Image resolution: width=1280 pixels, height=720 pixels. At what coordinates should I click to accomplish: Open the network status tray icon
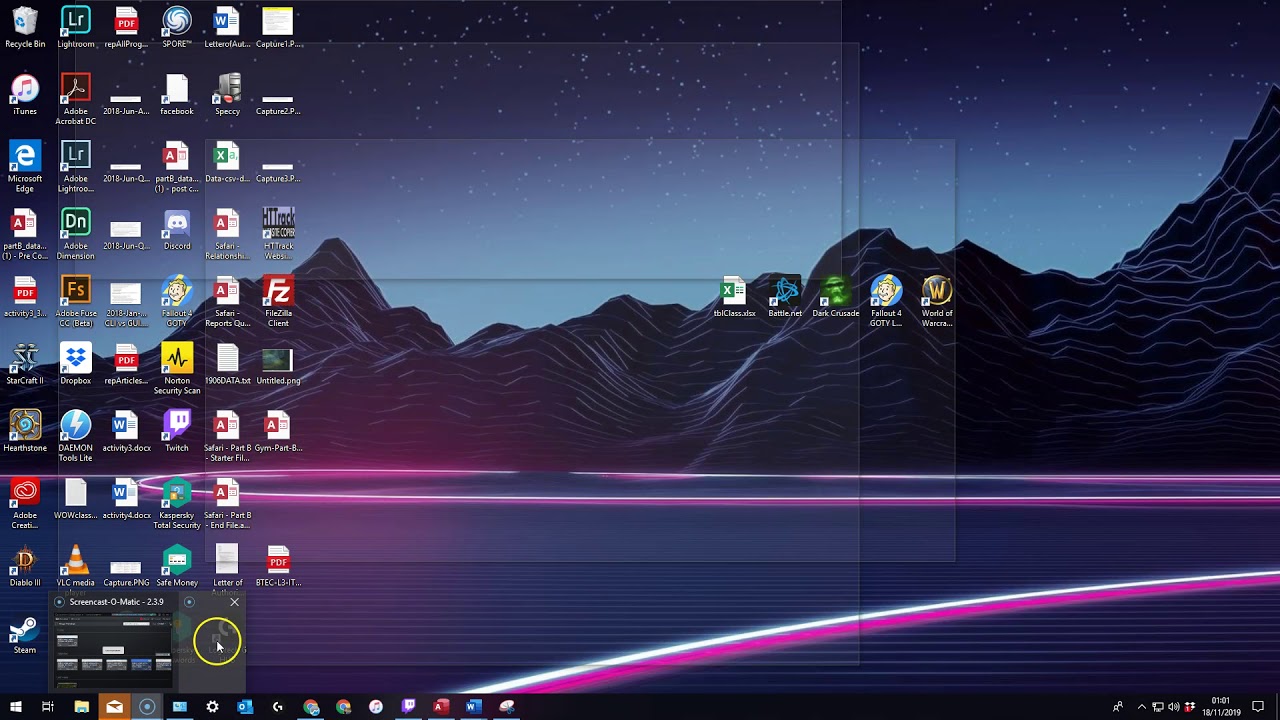point(1158,707)
